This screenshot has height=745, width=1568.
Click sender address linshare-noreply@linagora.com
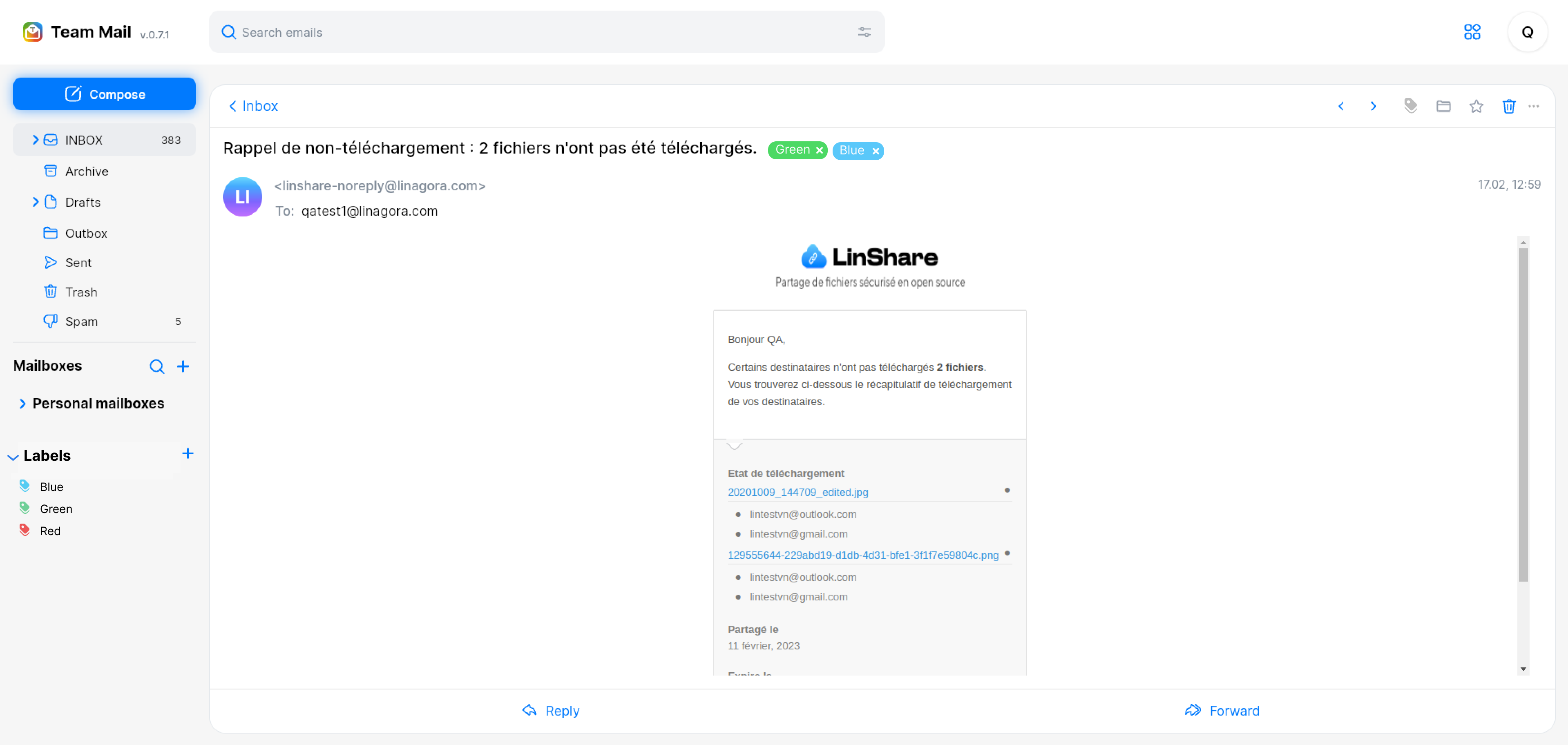pyautogui.click(x=380, y=186)
